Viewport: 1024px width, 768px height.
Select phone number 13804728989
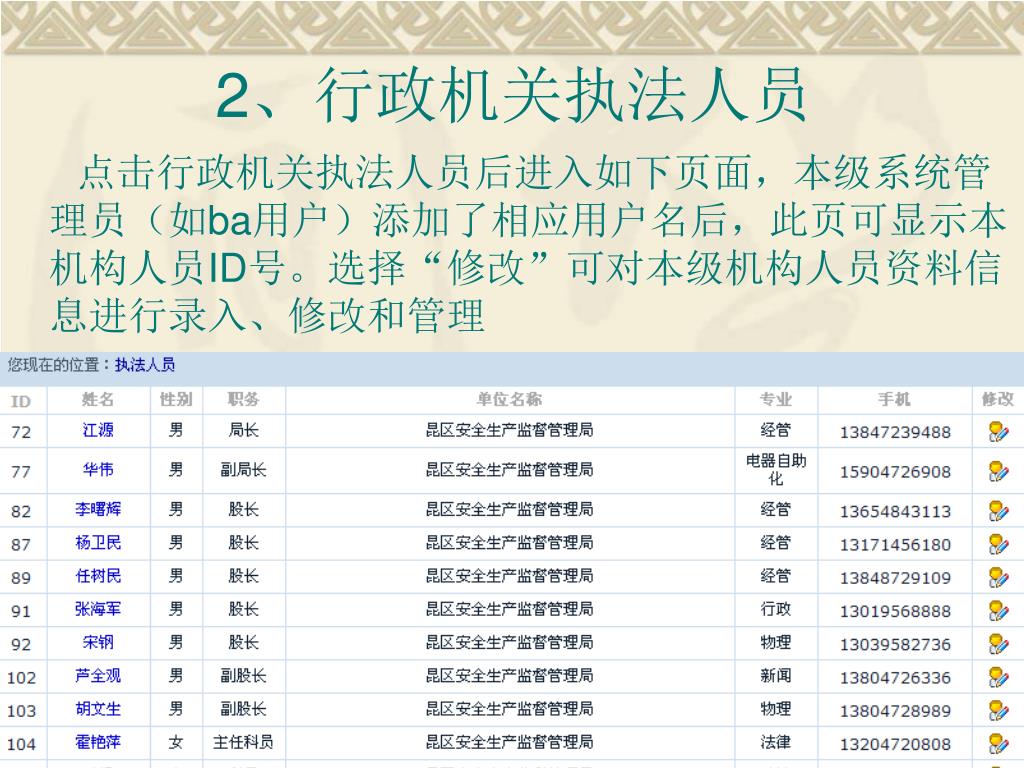pyautogui.click(x=895, y=712)
